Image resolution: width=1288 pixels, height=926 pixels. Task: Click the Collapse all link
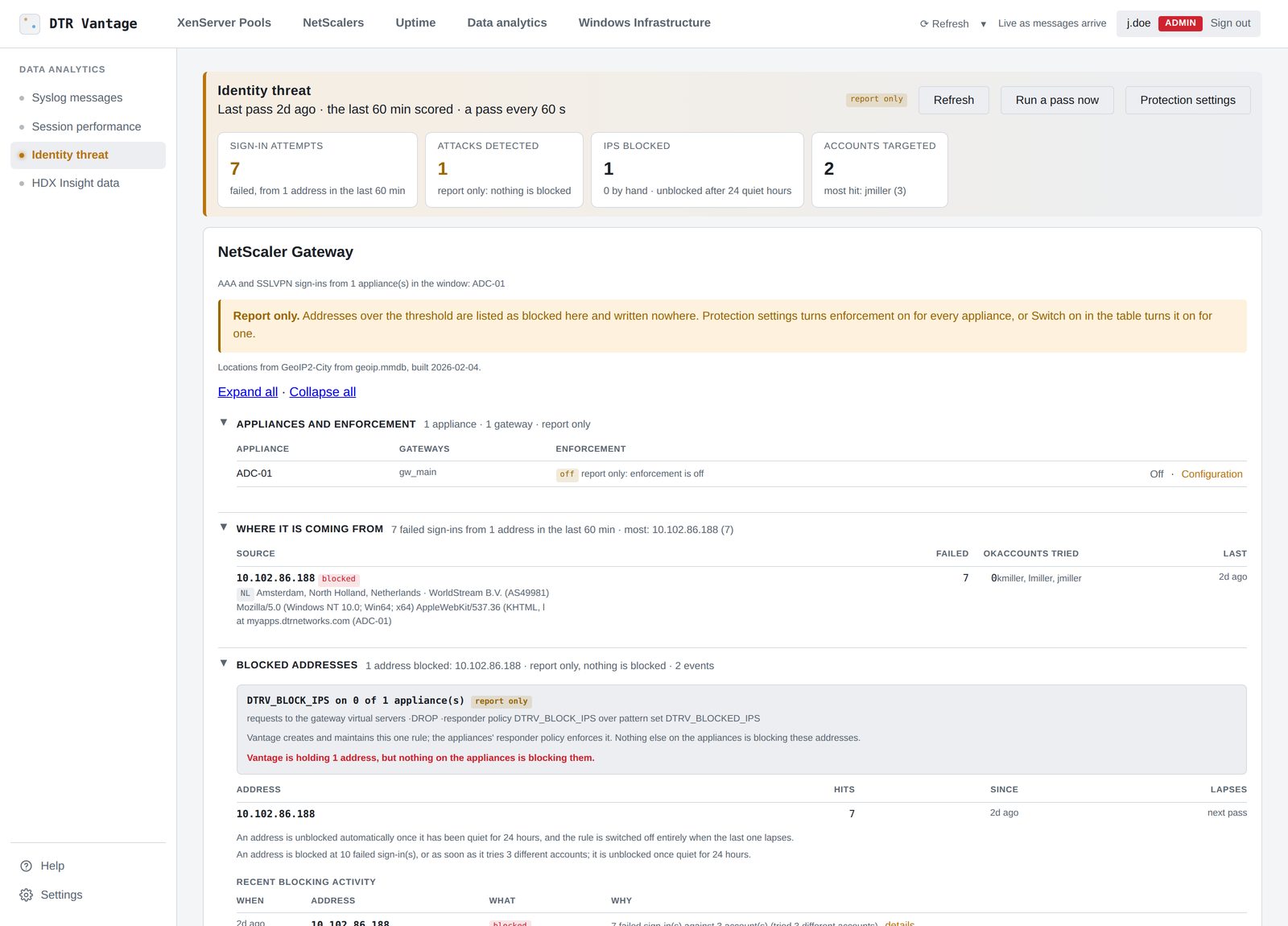click(x=322, y=392)
